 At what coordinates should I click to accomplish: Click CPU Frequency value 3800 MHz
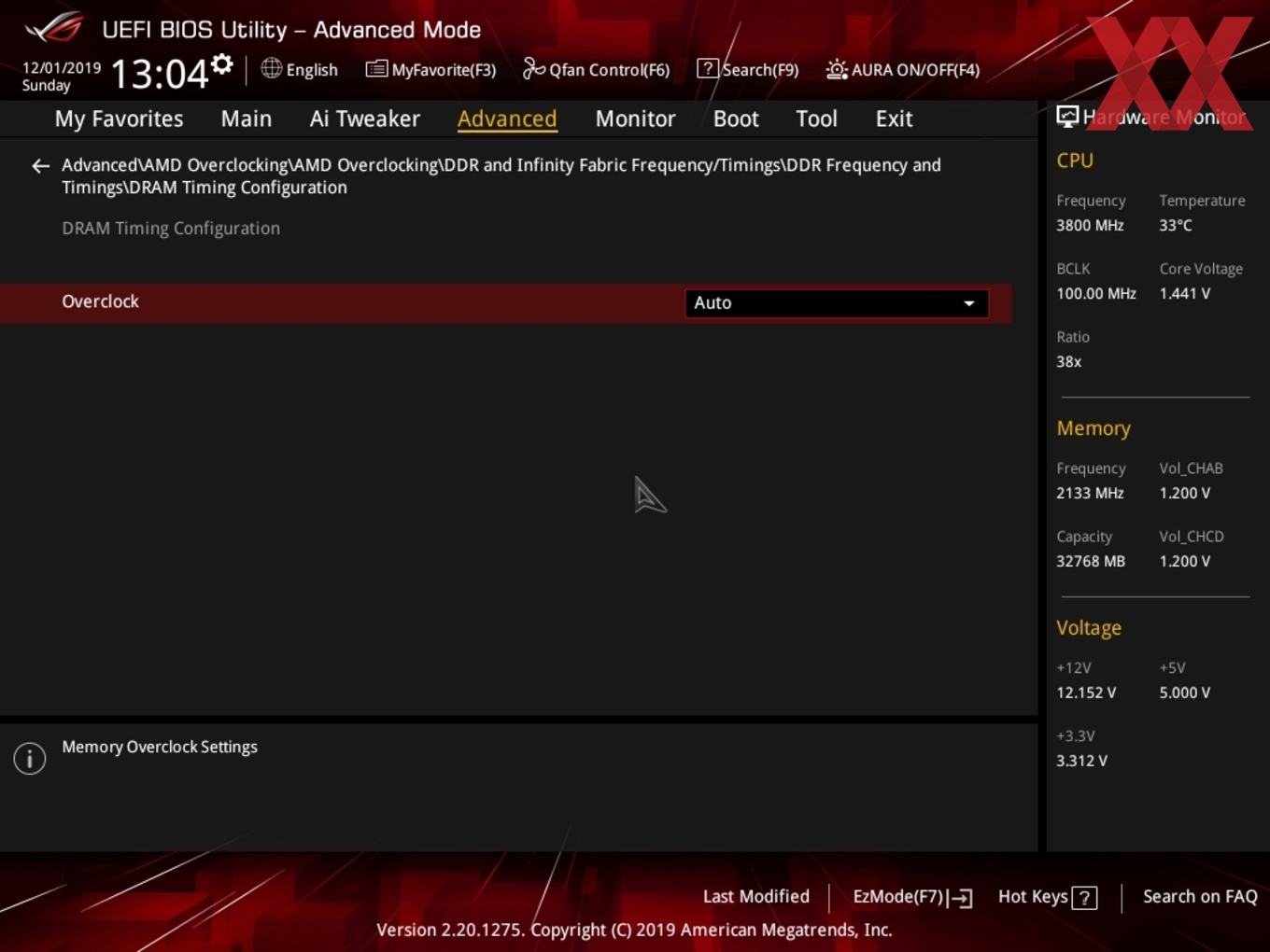tap(1090, 225)
